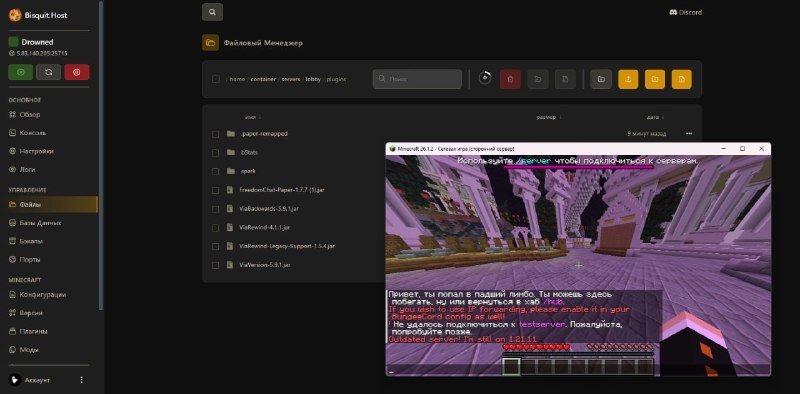This screenshot has width=800, height=394.
Task: Open Моды section icon
Action: tap(13, 350)
